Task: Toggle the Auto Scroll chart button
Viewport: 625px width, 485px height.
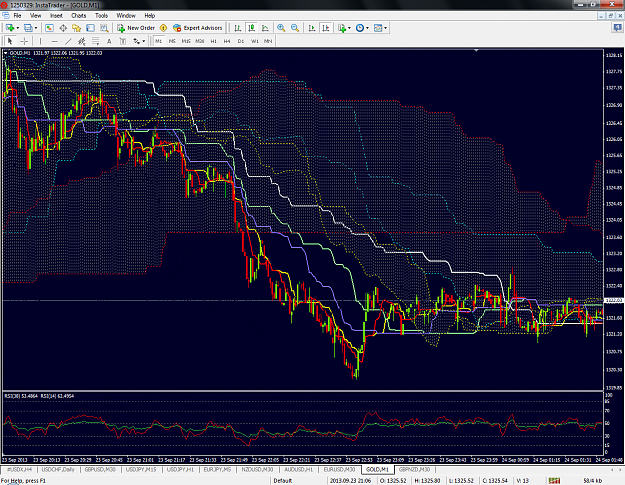Action: (x=312, y=28)
